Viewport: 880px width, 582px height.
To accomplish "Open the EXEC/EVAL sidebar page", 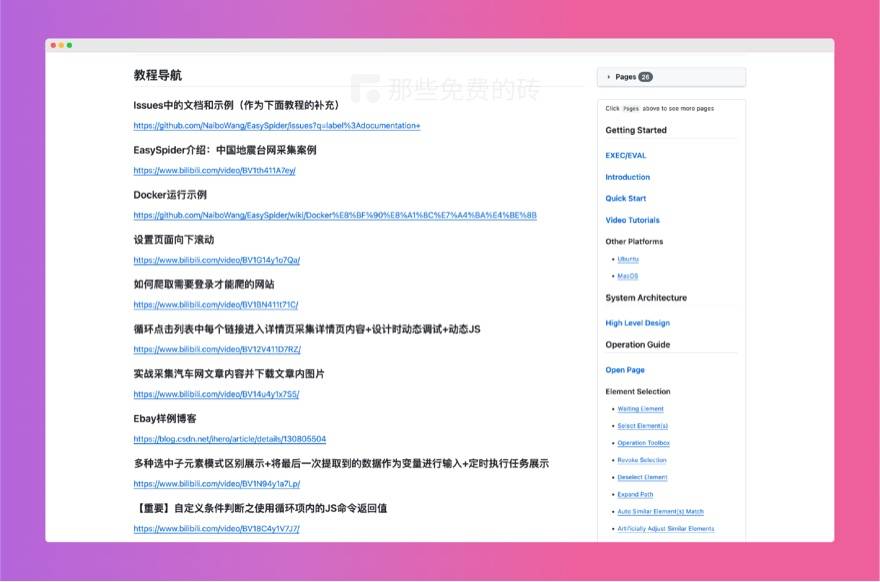I will [626, 155].
